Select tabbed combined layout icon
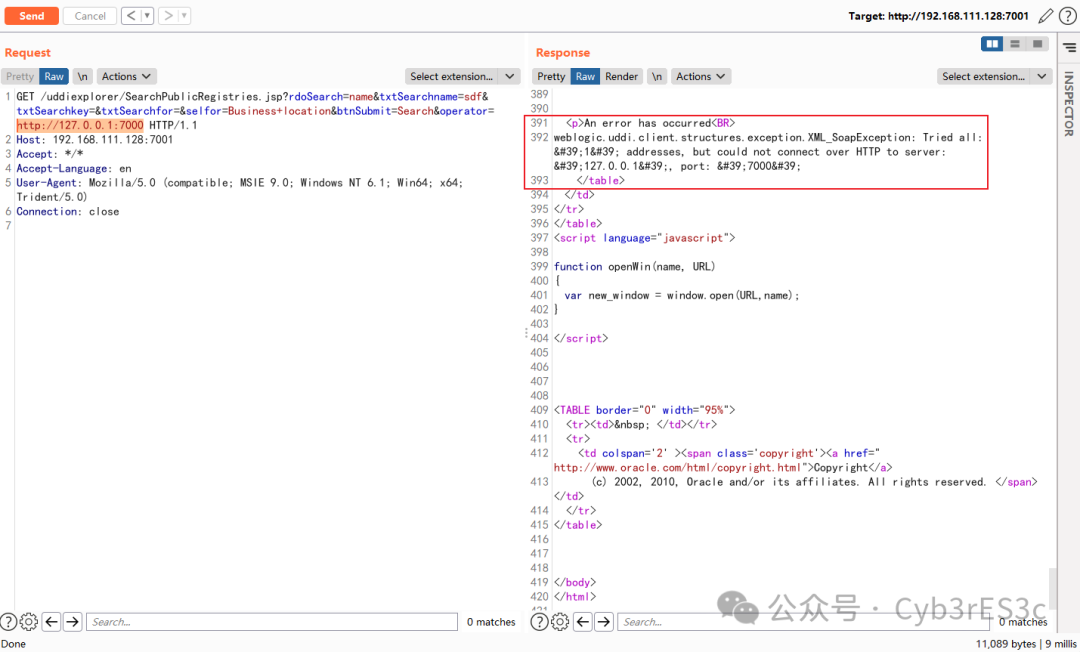The height and width of the screenshot is (652, 1080). [1037, 44]
